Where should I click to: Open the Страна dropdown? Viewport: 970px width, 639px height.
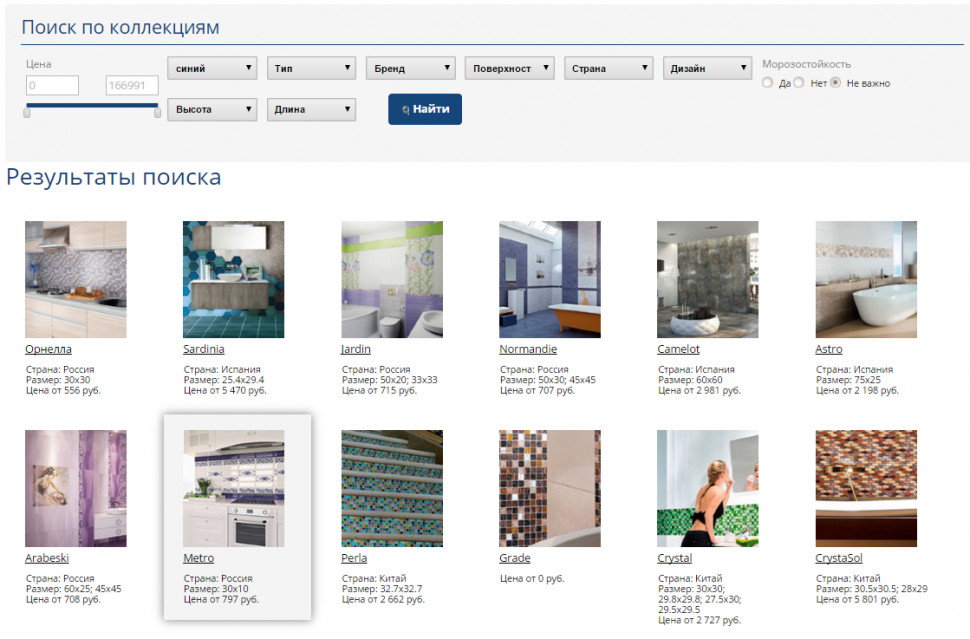[x=609, y=68]
